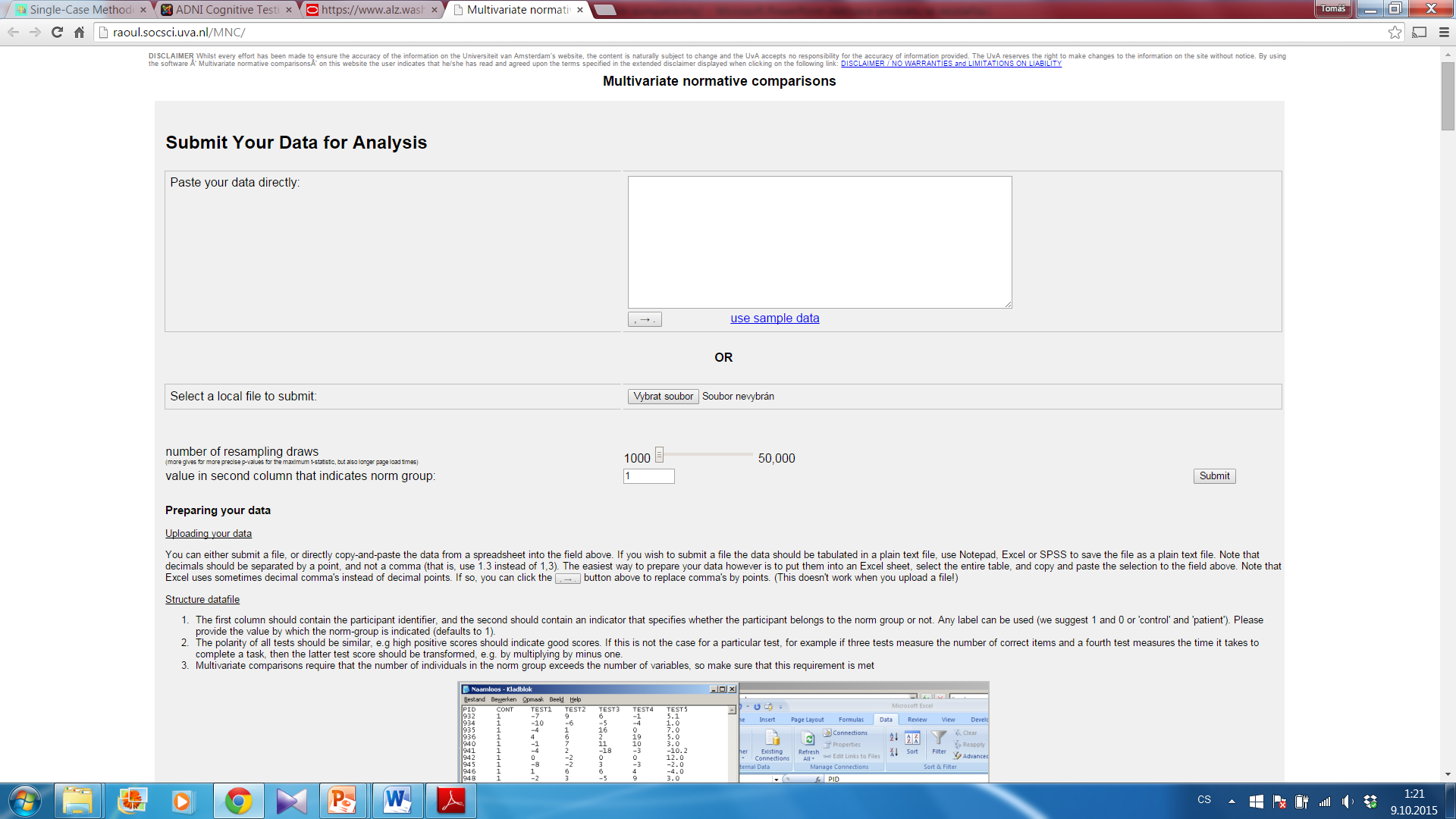
Task: Open Visual Studio from taskbar
Action: pos(291,801)
